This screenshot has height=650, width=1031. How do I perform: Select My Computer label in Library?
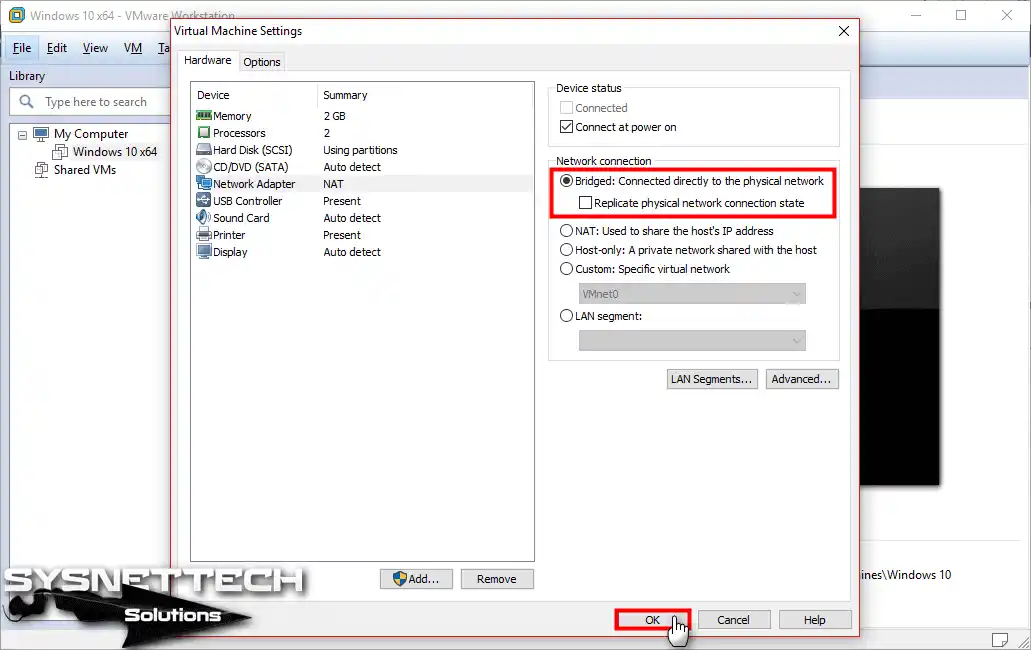(x=91, y=134)
